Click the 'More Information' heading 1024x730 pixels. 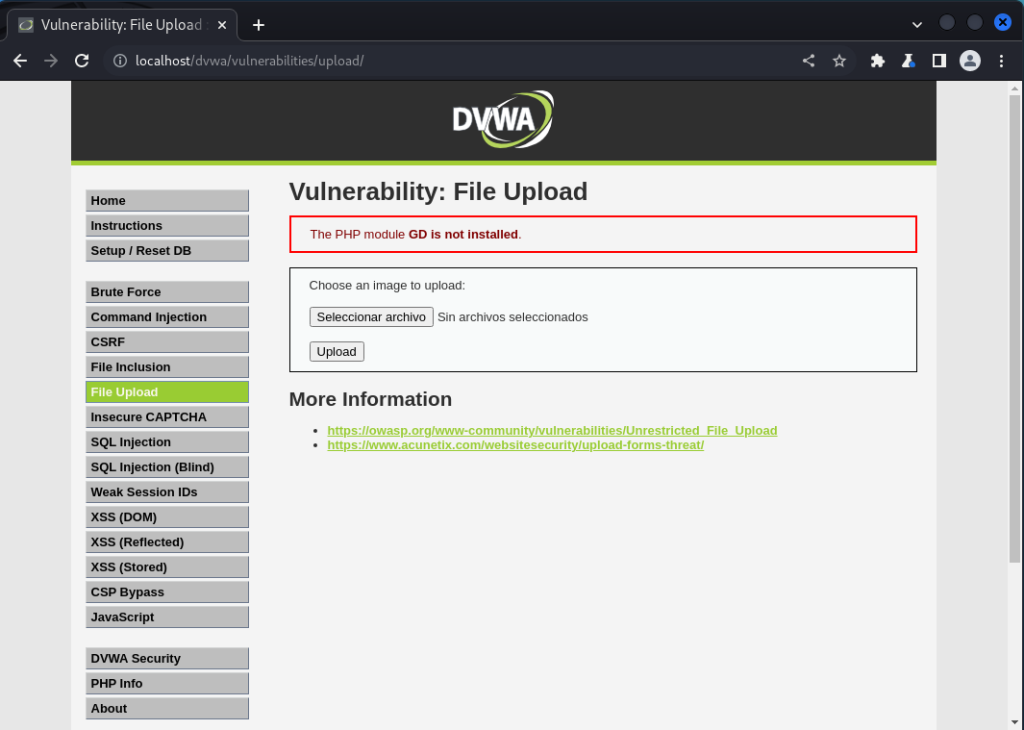click(x=370, y=399)
